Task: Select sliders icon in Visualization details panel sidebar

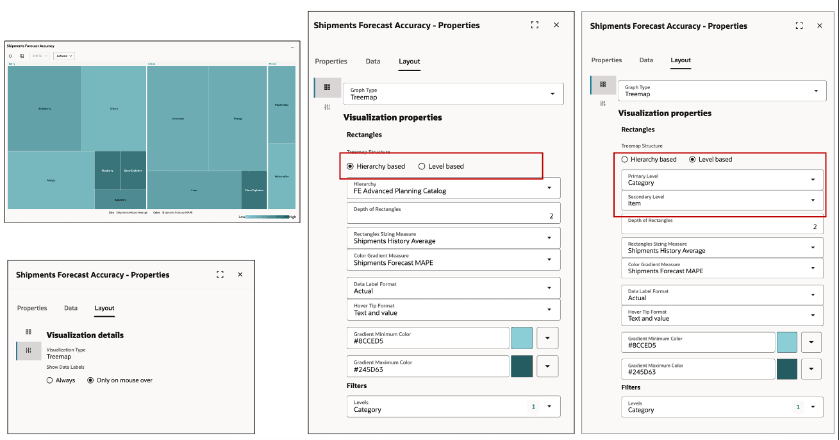Action: coord(28,350)
